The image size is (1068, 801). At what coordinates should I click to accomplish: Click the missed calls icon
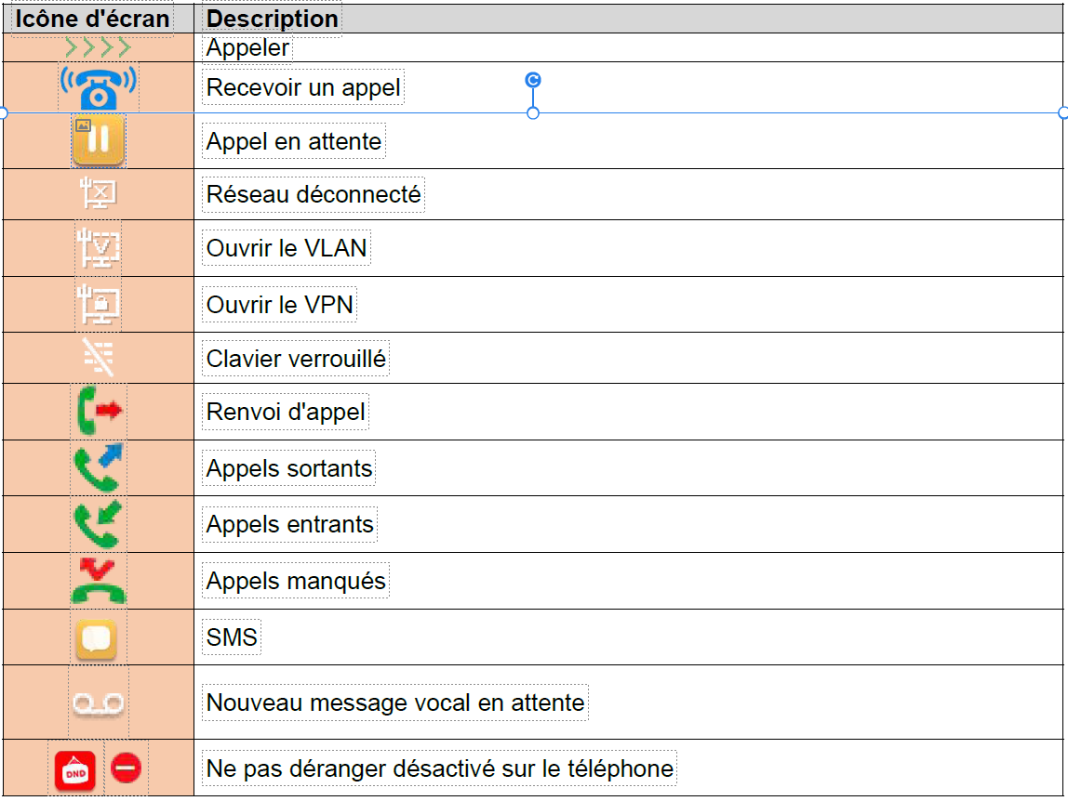pyautogui.click(x=98, y=580)
